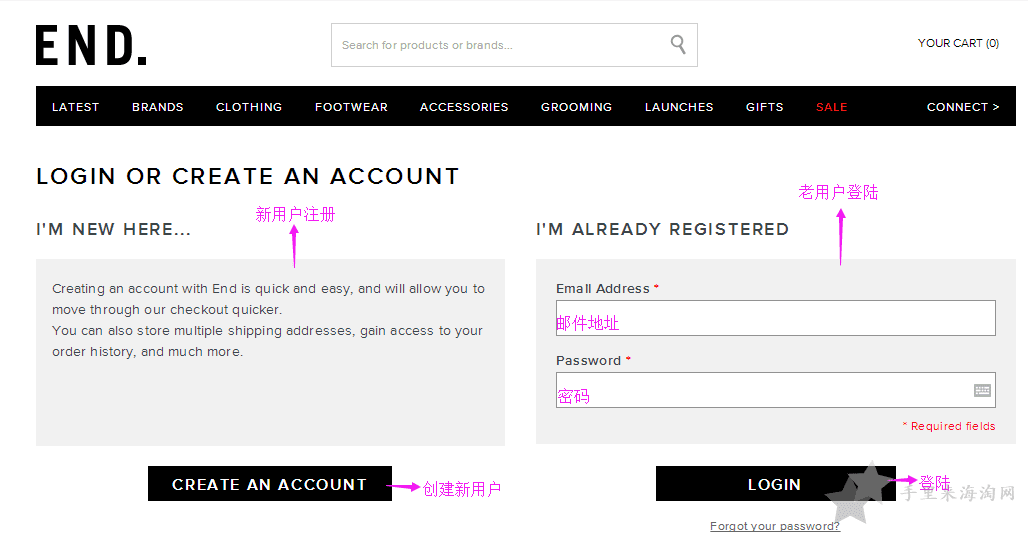Click the END. logo
This screenshot has height=539, width=1028.
pyautogui.click(x=91, y=45)
